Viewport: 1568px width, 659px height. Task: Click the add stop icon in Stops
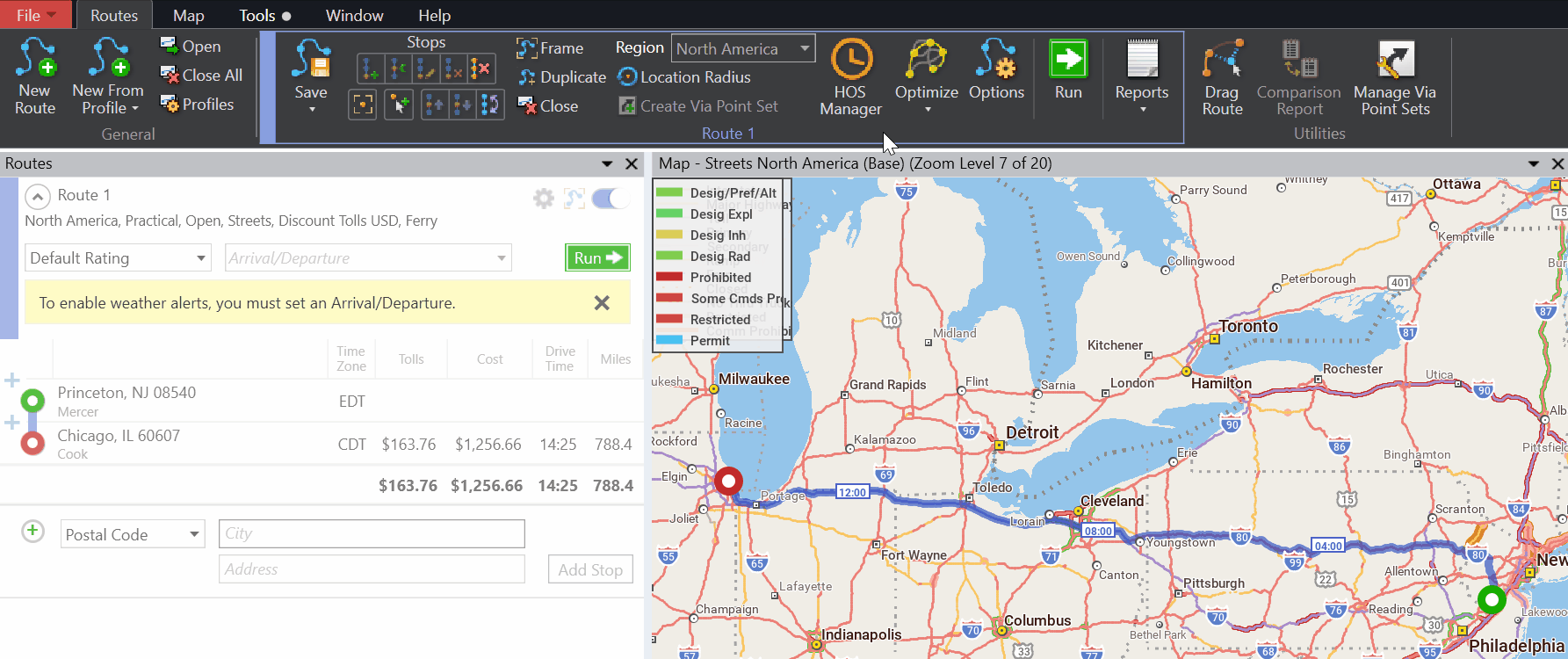point(370,69)
